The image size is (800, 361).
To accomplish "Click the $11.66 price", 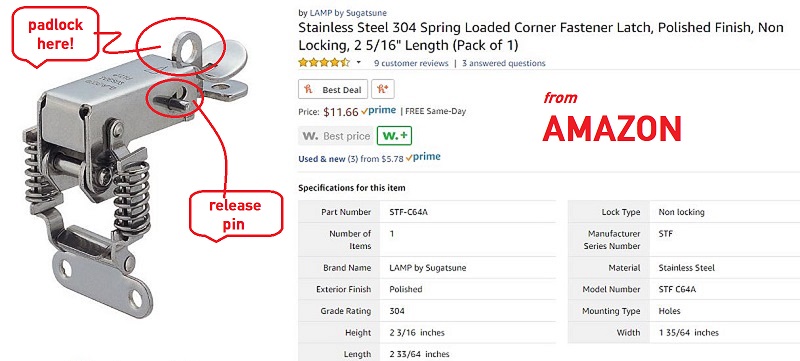I will (x=341, y=112).
